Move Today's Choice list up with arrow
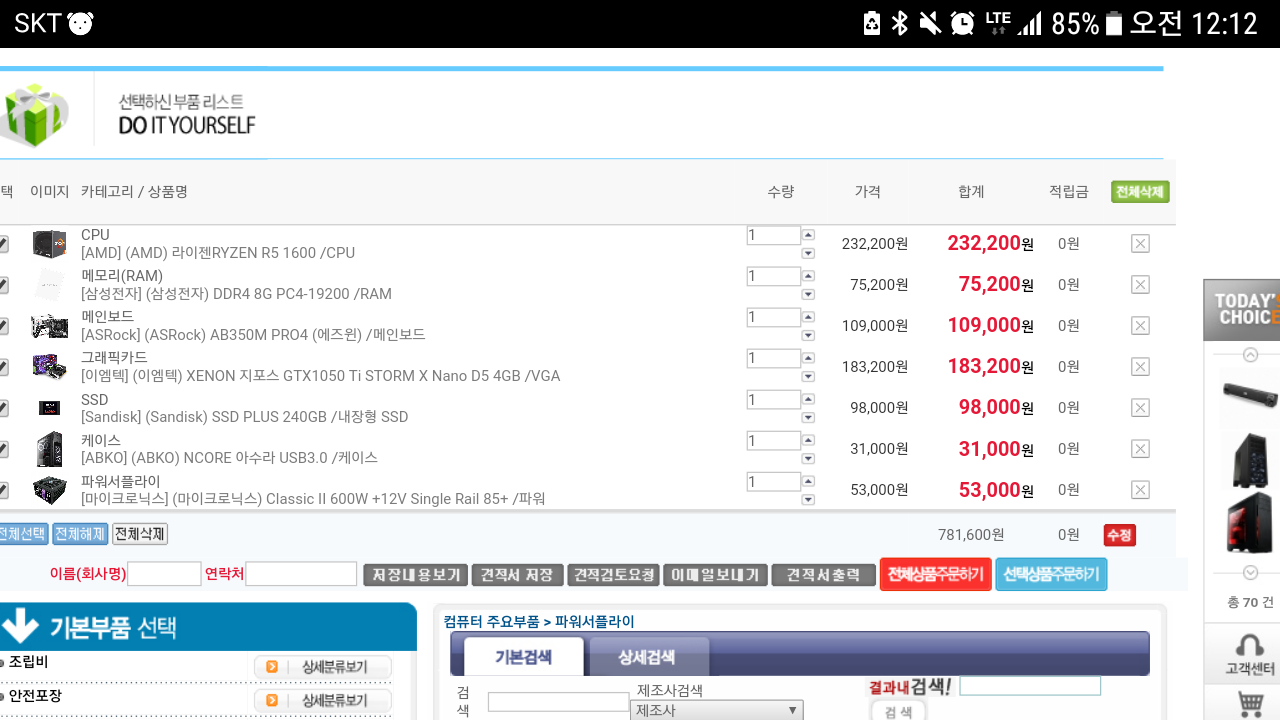 (x=1250, y=355)
